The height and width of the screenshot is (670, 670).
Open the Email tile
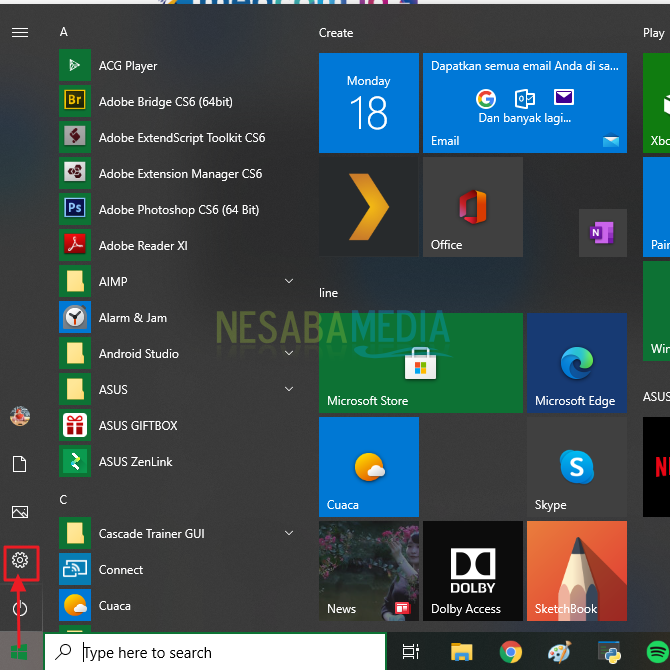525,103
